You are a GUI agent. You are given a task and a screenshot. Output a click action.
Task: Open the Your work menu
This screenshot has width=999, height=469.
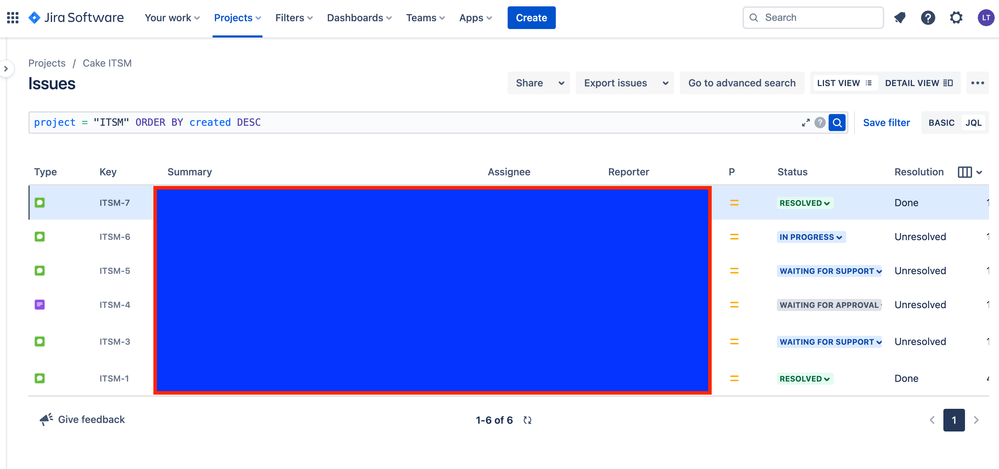click(x=172, y=18)
